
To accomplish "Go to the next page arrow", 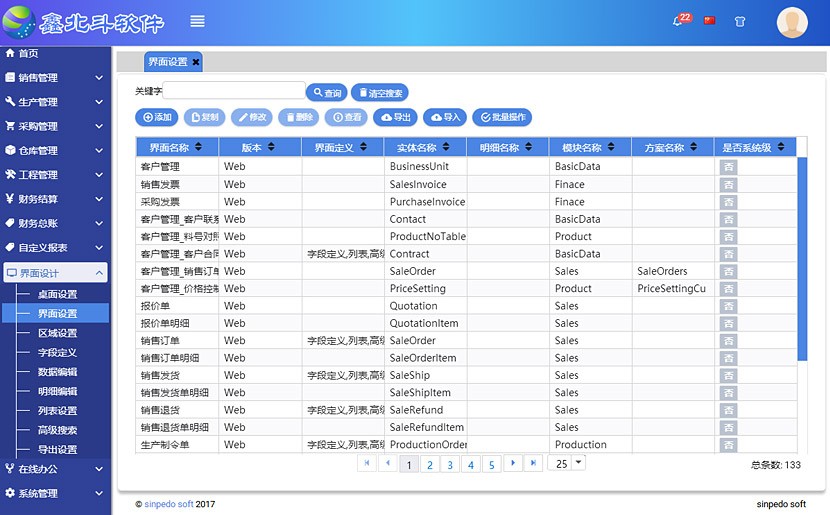I will coord(512,463).
